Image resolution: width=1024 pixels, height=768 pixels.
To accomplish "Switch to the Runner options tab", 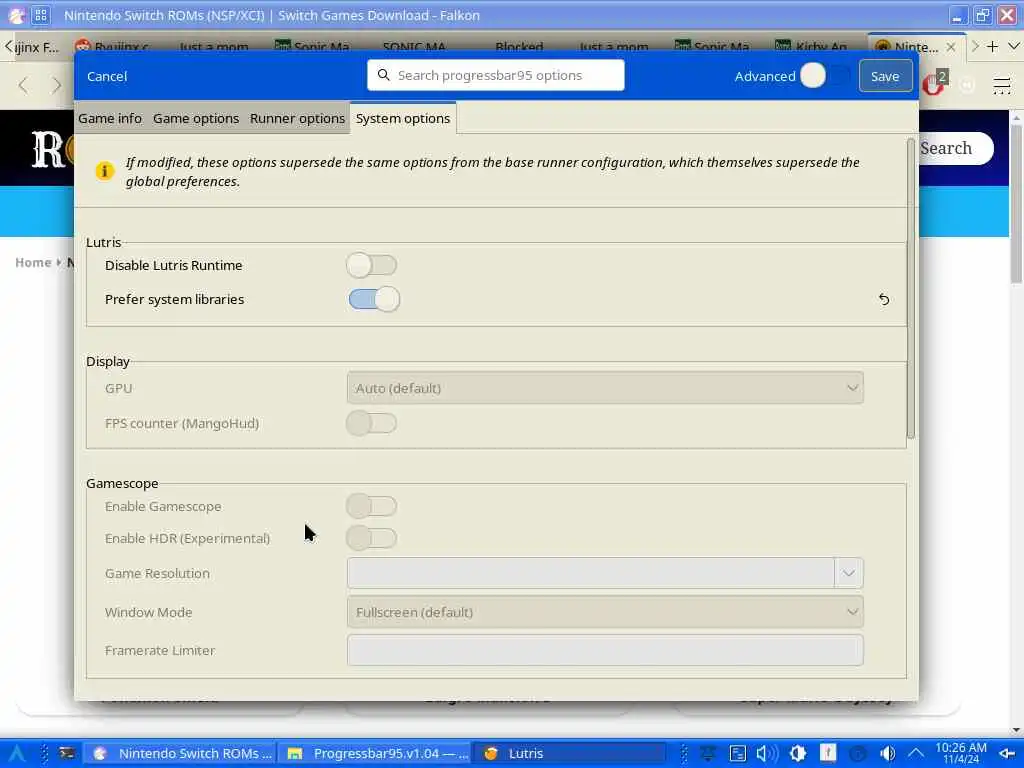I will (x=297, y=118).
